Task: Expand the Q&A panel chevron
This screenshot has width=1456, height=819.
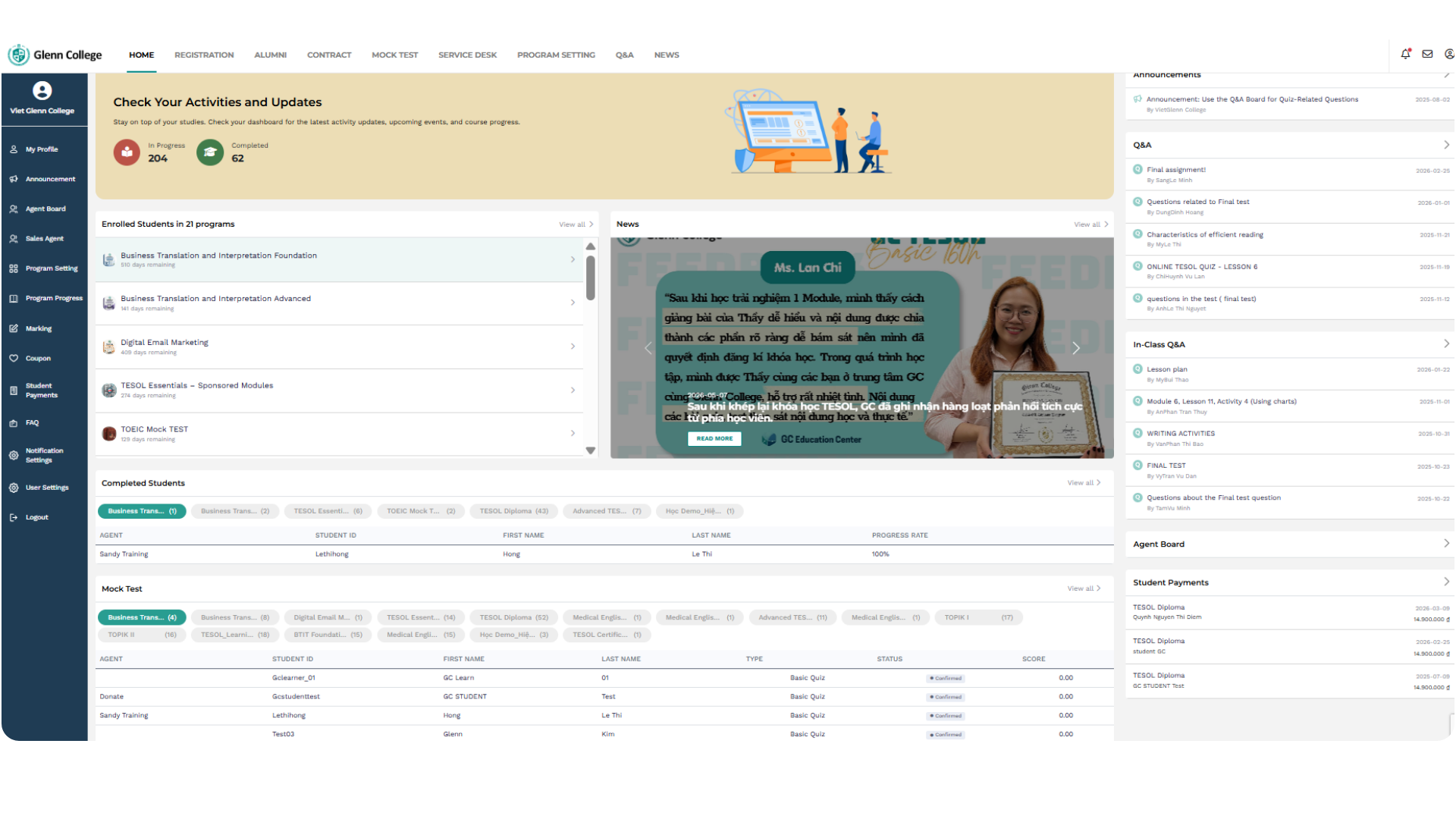Action: click(x=1446, y=145)
